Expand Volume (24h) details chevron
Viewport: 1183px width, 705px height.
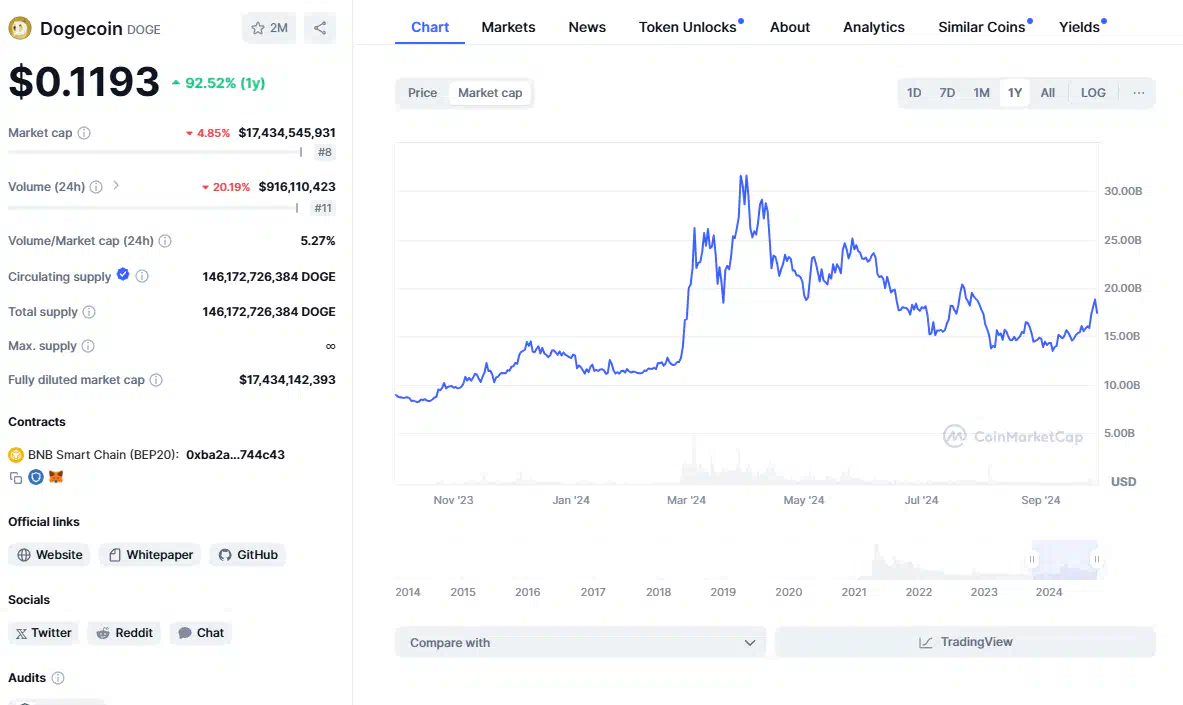click(x=115, y=186)
